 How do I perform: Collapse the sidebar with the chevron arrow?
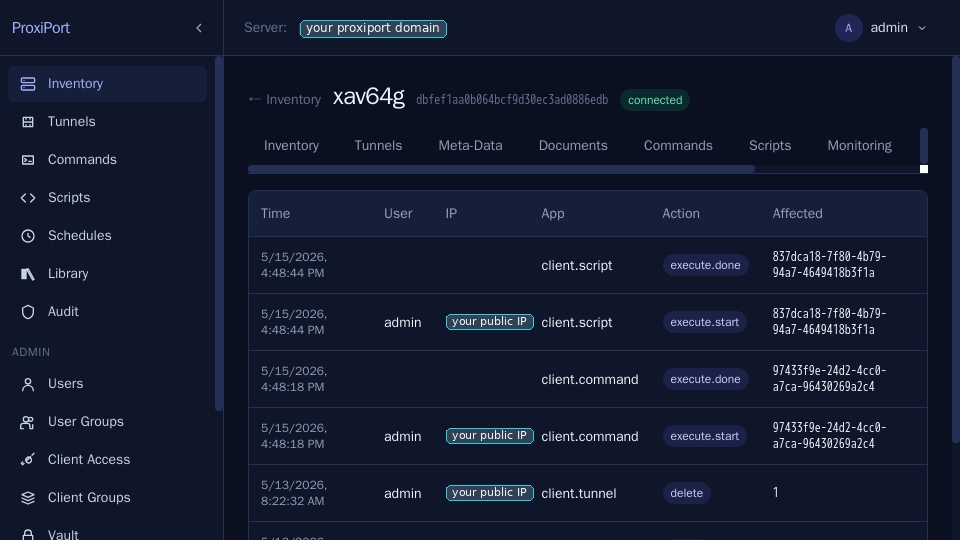(199, 28)
